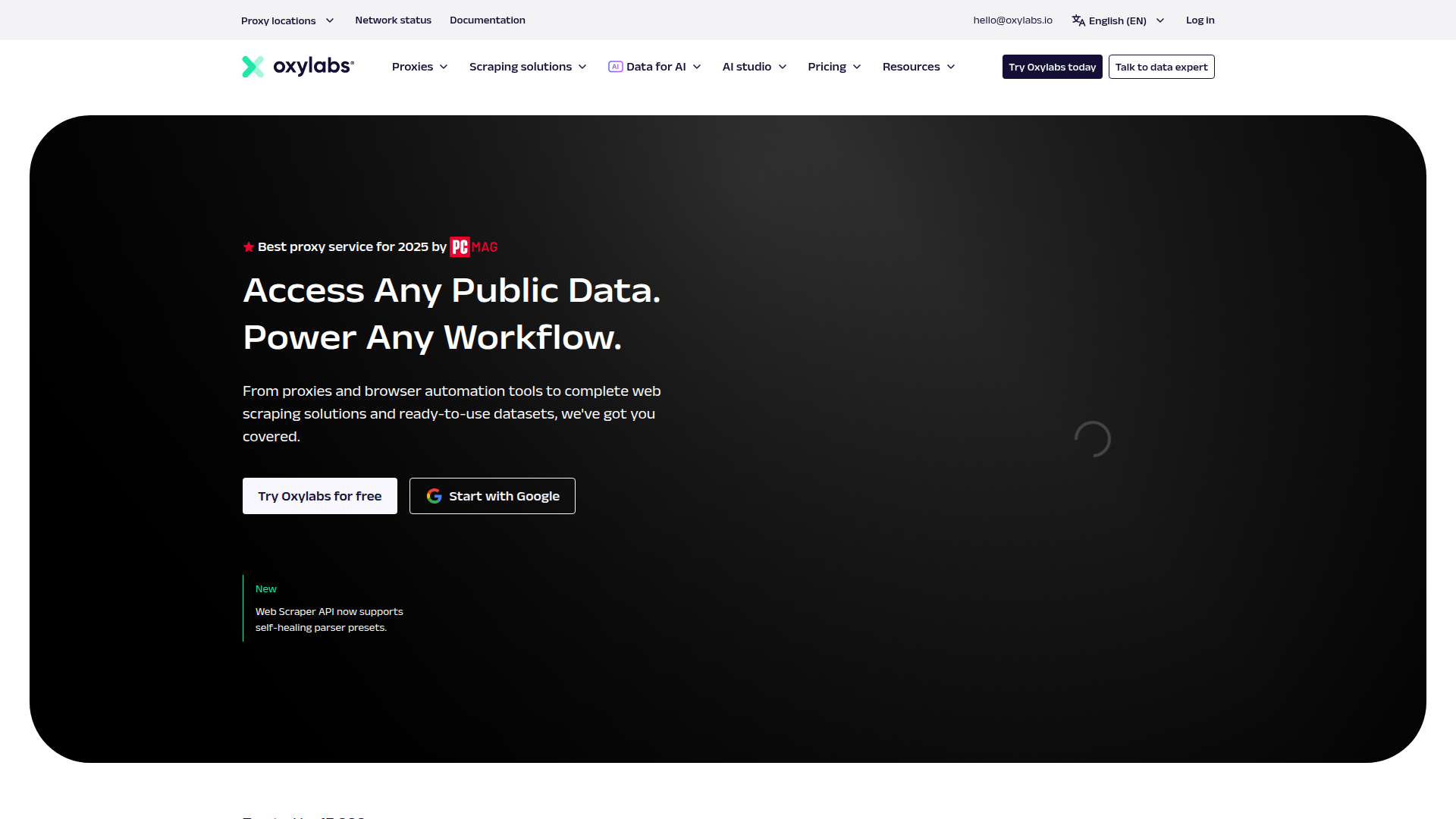This screenshot has height=819, width=1456.
Task: Click 'Best proxy service for 2025 by' text
Action: (352, 247)
